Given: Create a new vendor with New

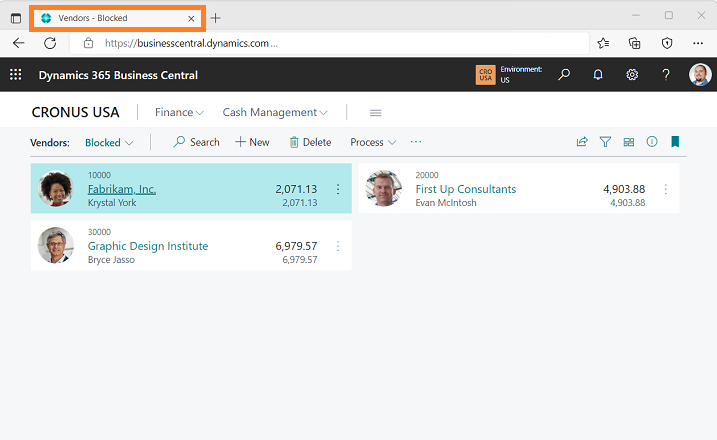Looking at the screenshot, I should [252, 142].
